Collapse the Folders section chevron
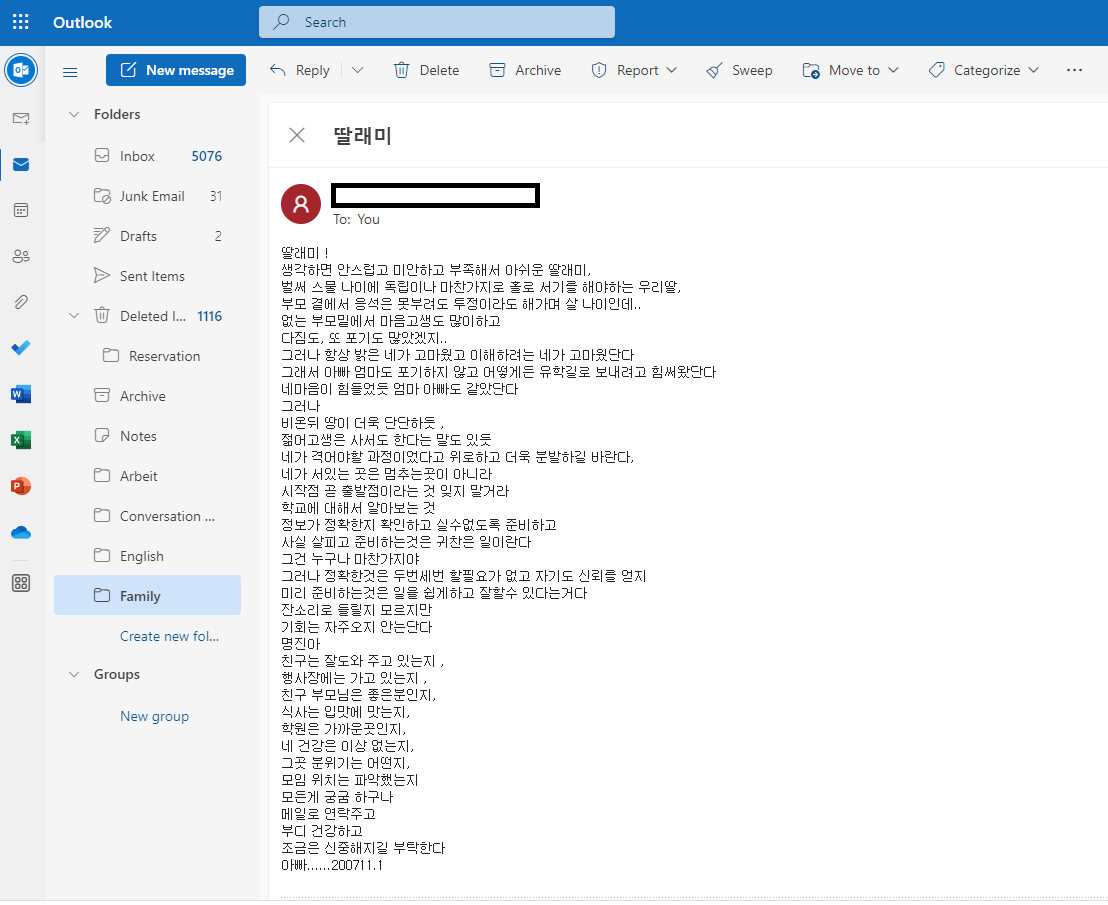 [x=73, y=114]
